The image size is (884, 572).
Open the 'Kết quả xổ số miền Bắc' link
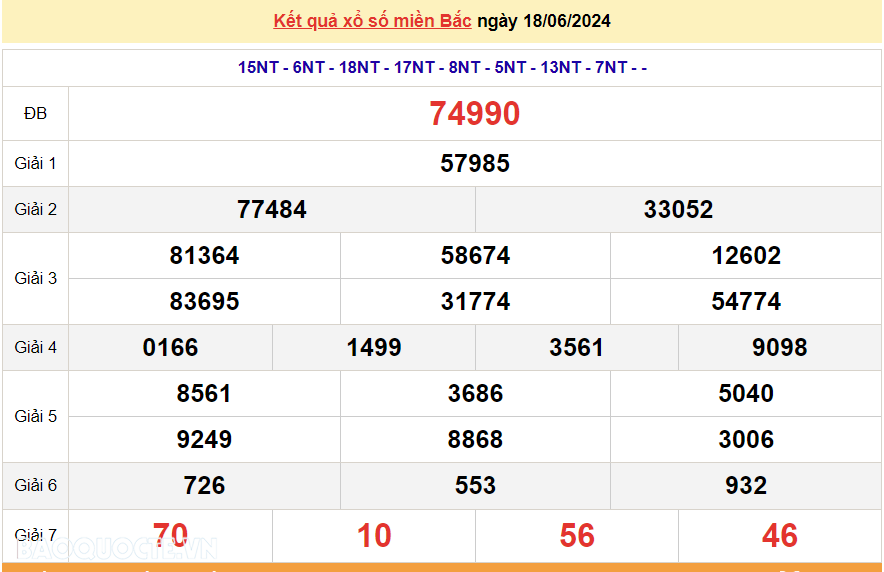click(373, 21)
